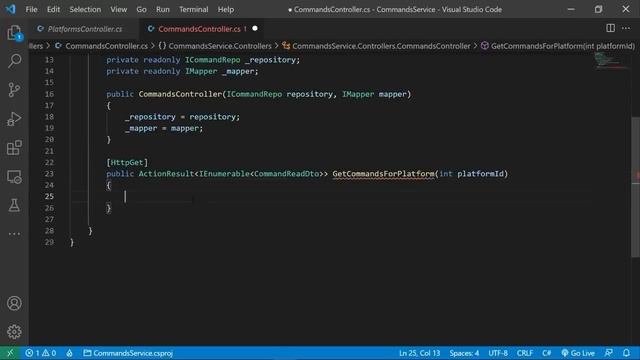Image resolution: width=640 pixels, height=360 pixels.
Task: Click CommandsController constructor name on line 16
Action: 180,94
